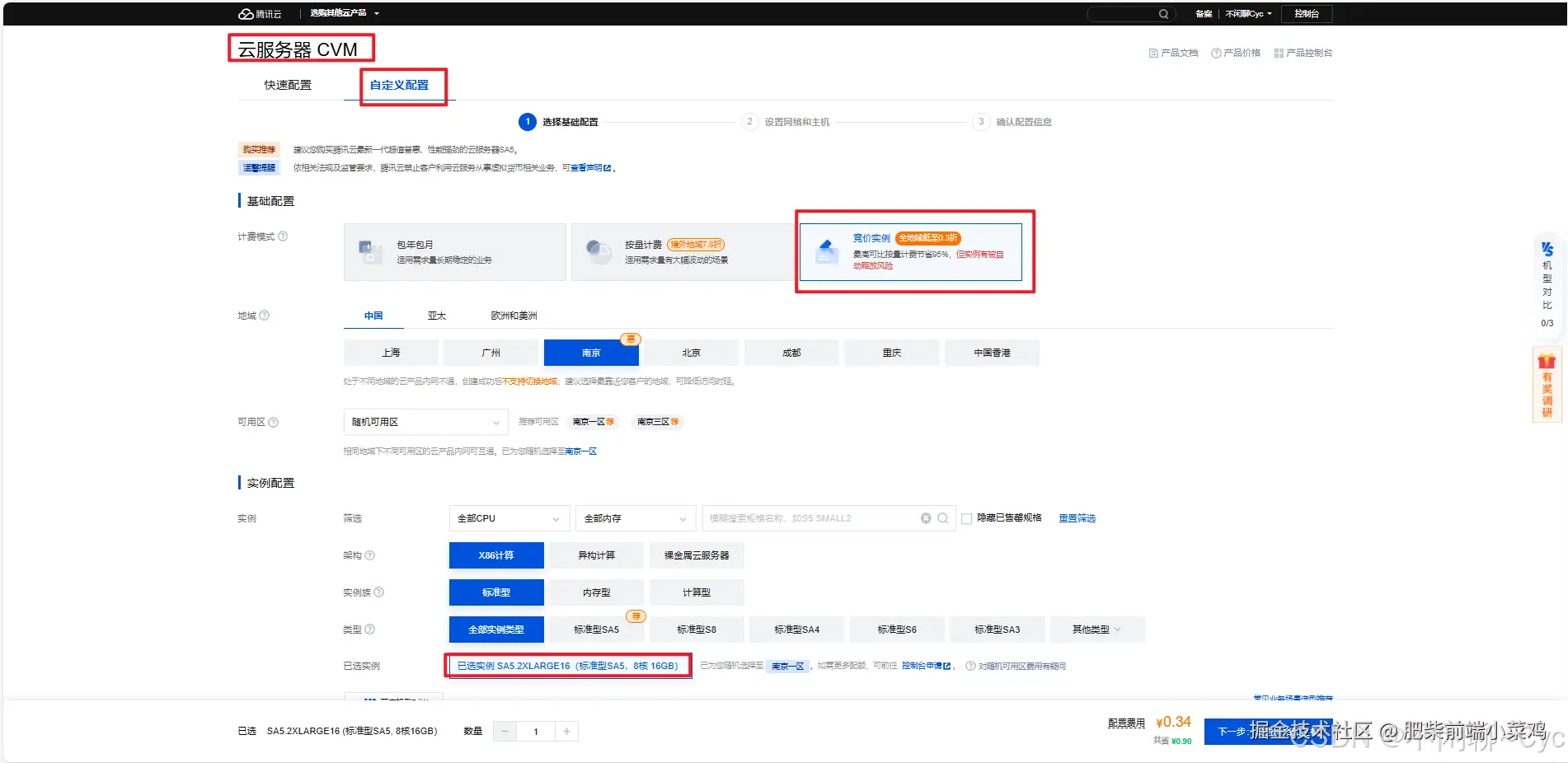This screenshot has width=1568, height=763.
Task: Click help icon next to 地域
Action: (x=265, y=316)
